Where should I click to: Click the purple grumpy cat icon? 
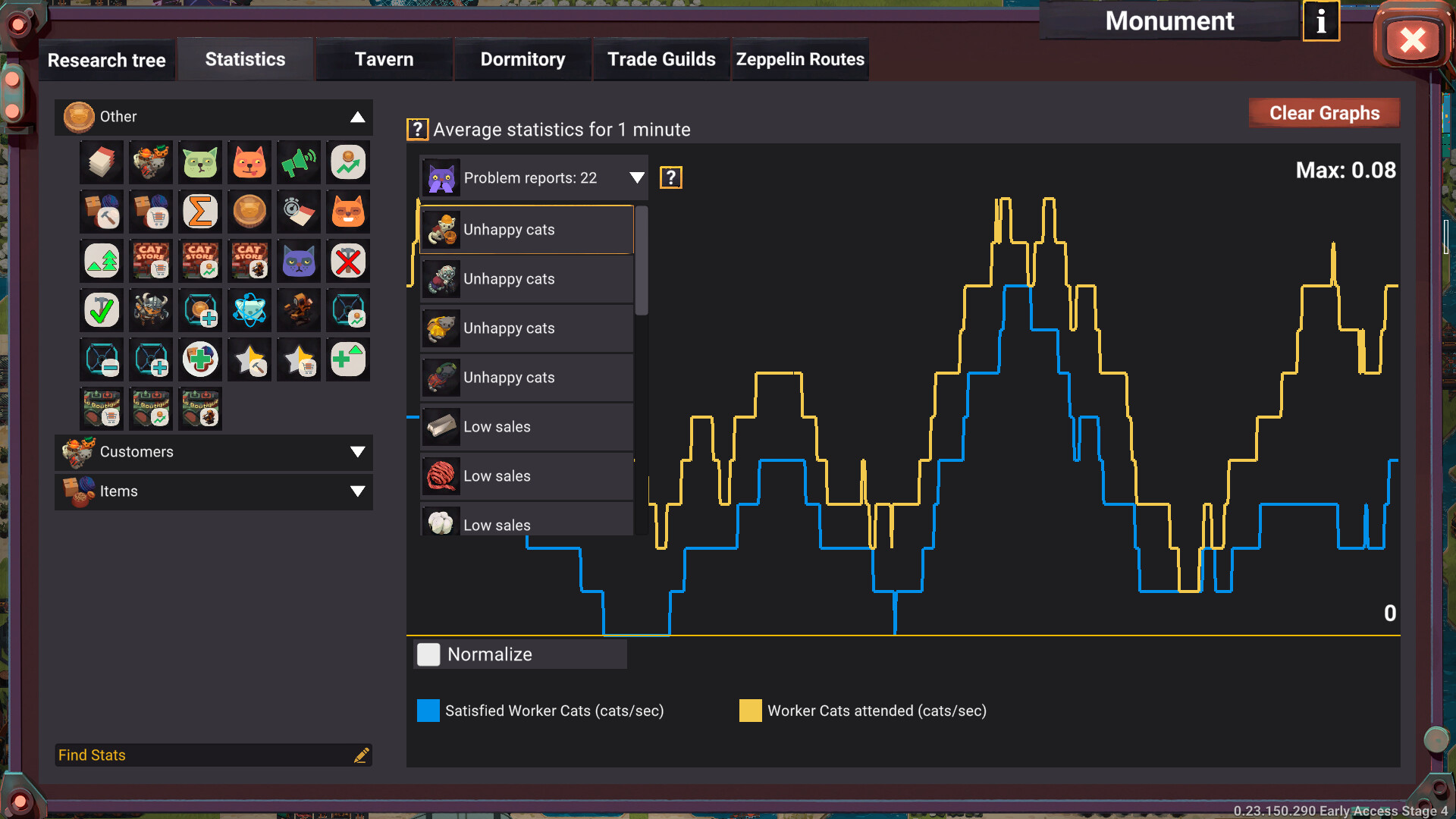pos(299,261)
